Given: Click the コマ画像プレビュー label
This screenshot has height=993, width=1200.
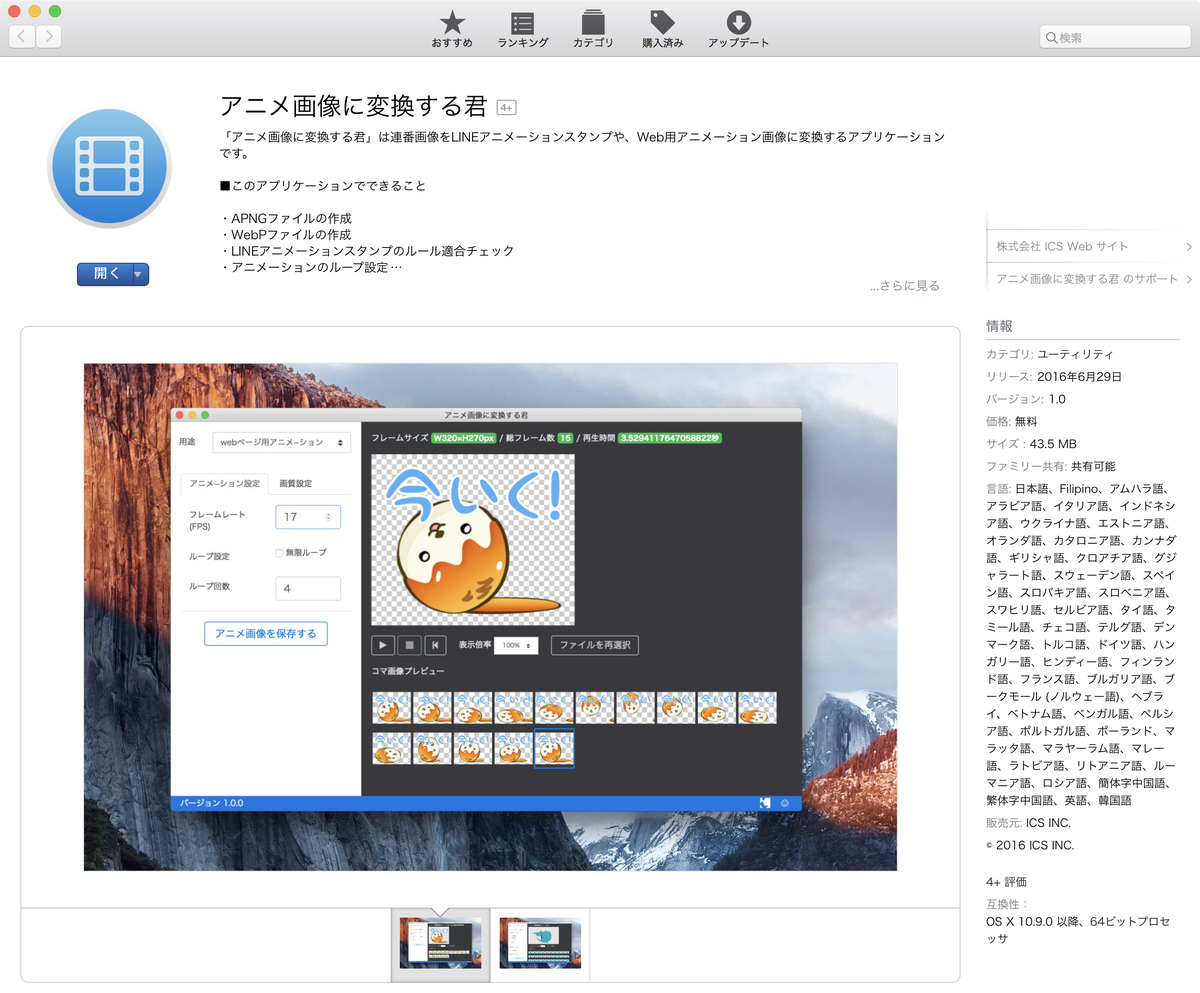Looking at the screenshot, I should pyautogui.click(x=408, y=671).
